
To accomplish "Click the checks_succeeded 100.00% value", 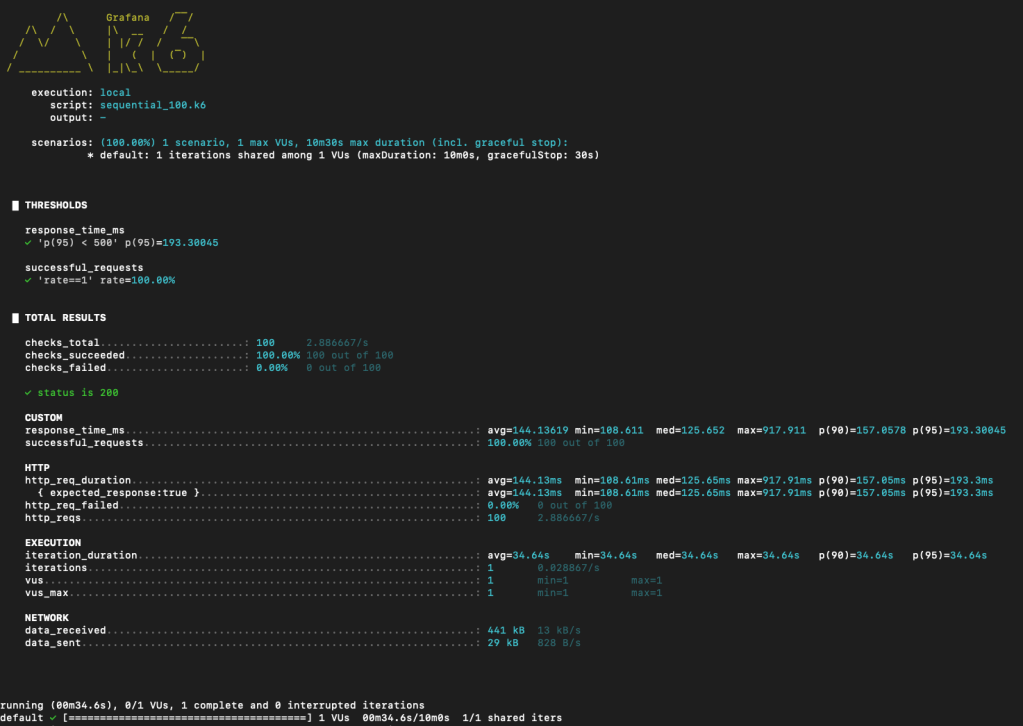I will [x=278, y=355].
